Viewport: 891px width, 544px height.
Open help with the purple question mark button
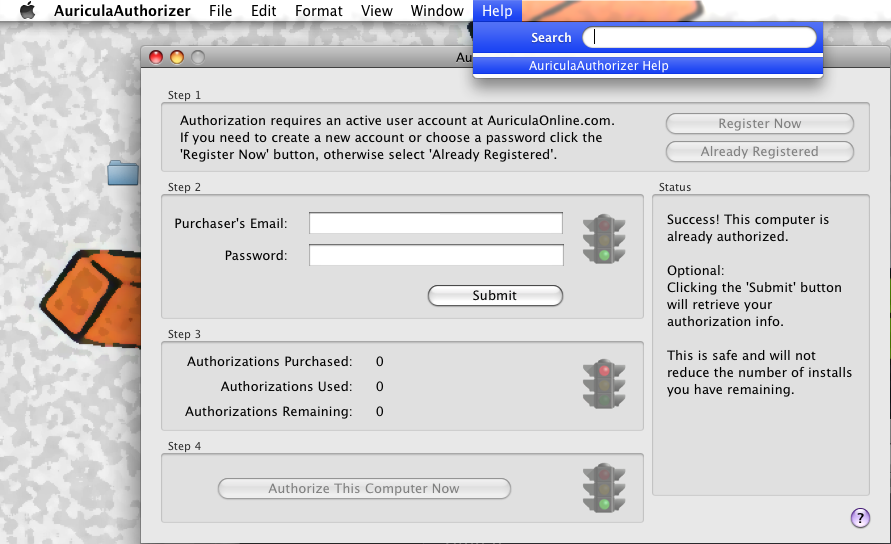tap(860, 518)
